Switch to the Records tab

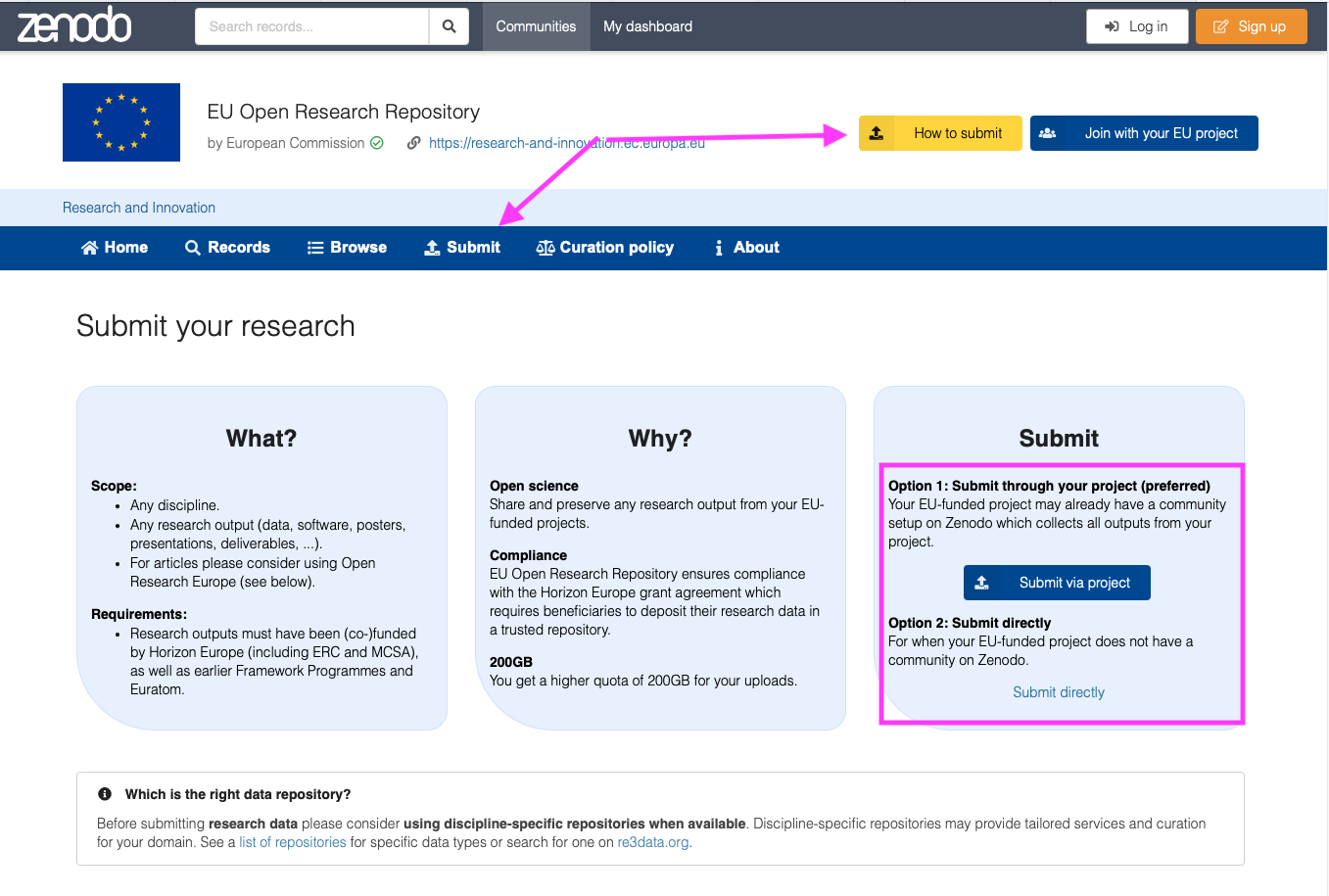(x=227, y=248)
